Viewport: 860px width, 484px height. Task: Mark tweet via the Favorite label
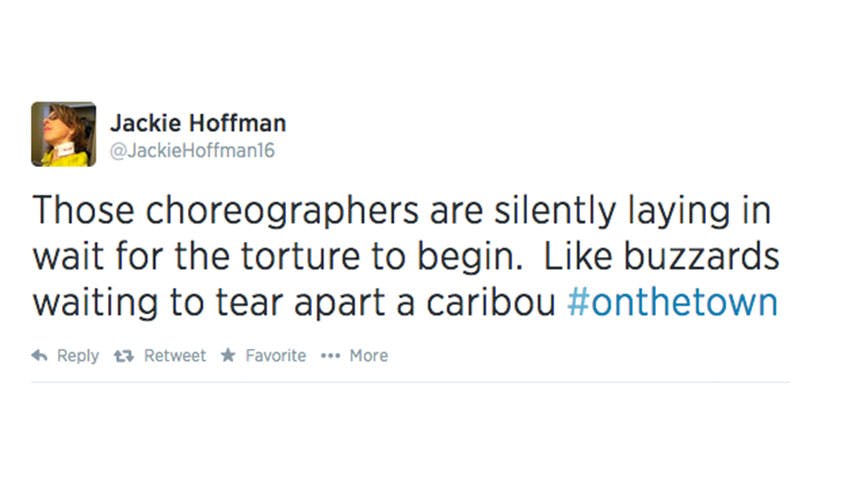tap(276, 356)
